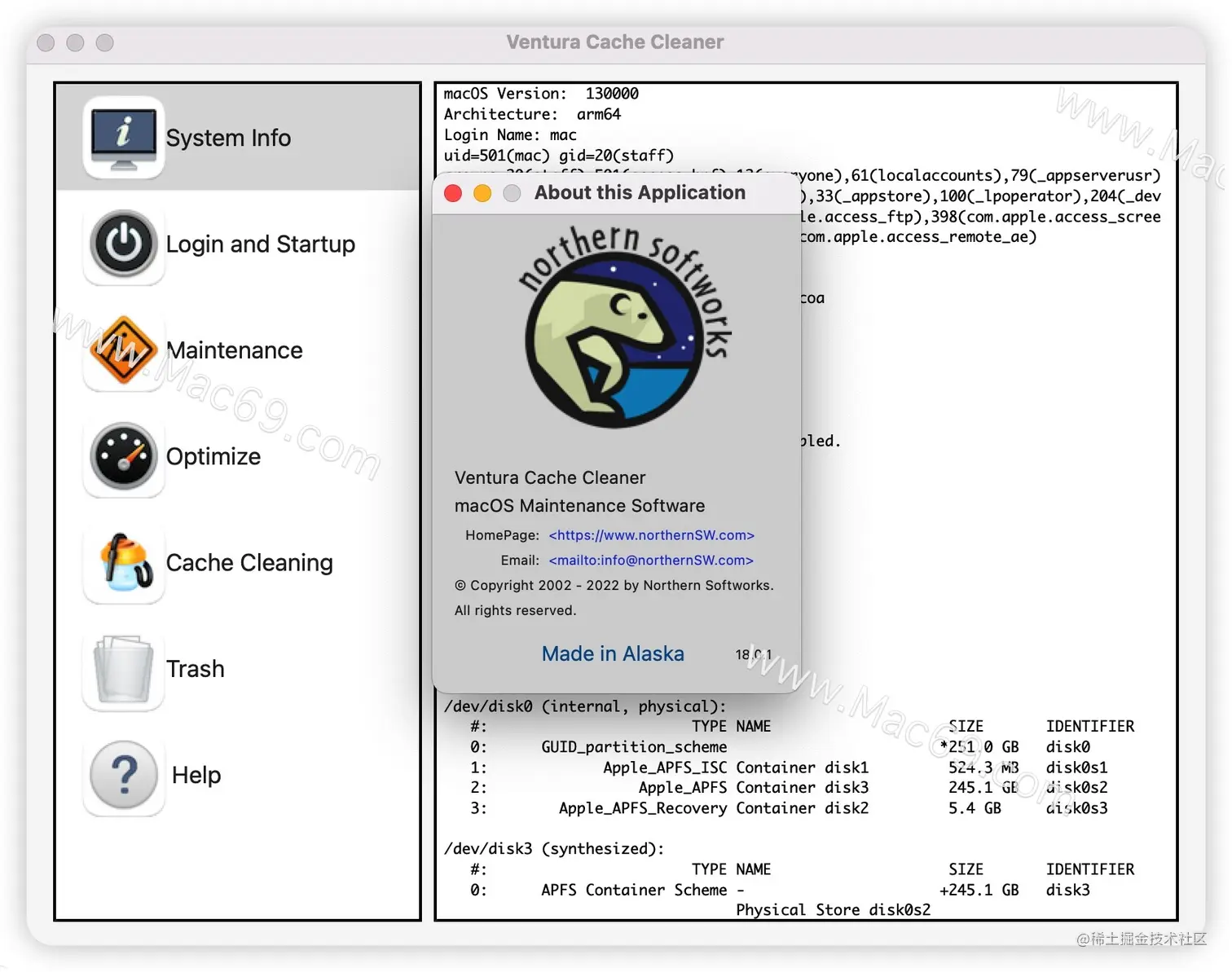Viewport: 1232px width, 972px height.
Task: Click the All rights reserved text
Action: click(x=515, y=610)
